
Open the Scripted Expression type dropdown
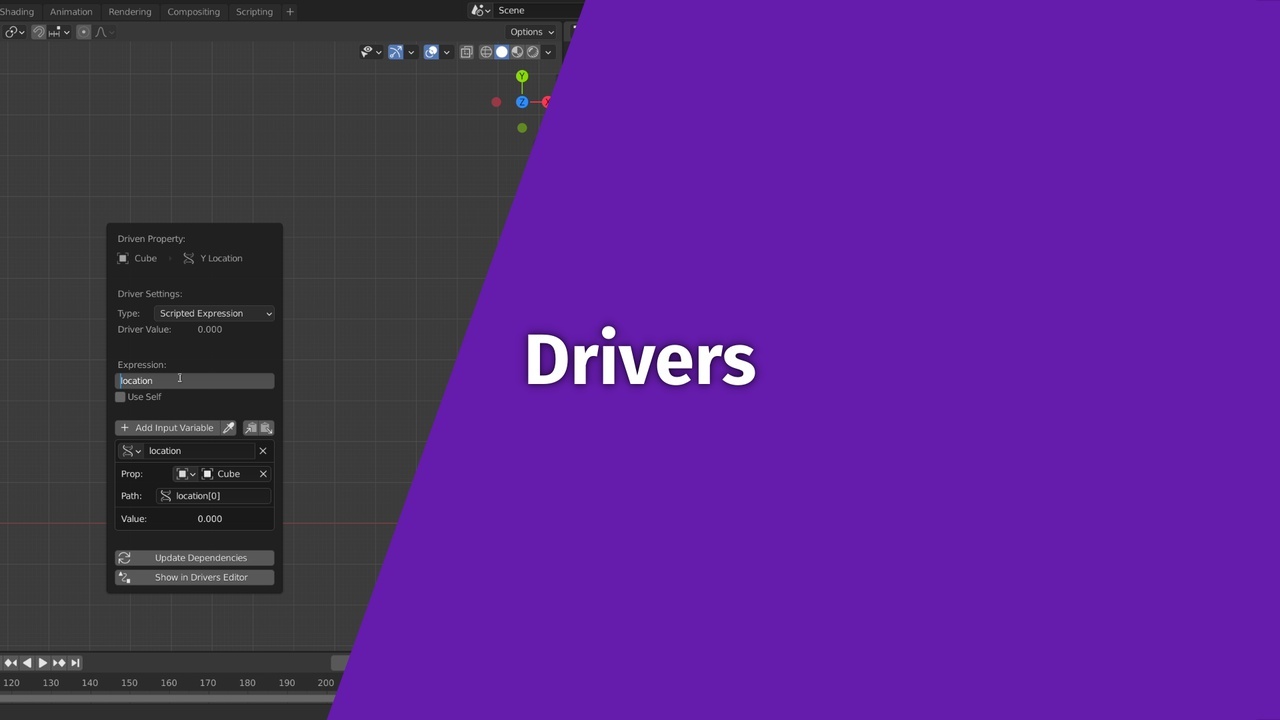tap(214, 313)
